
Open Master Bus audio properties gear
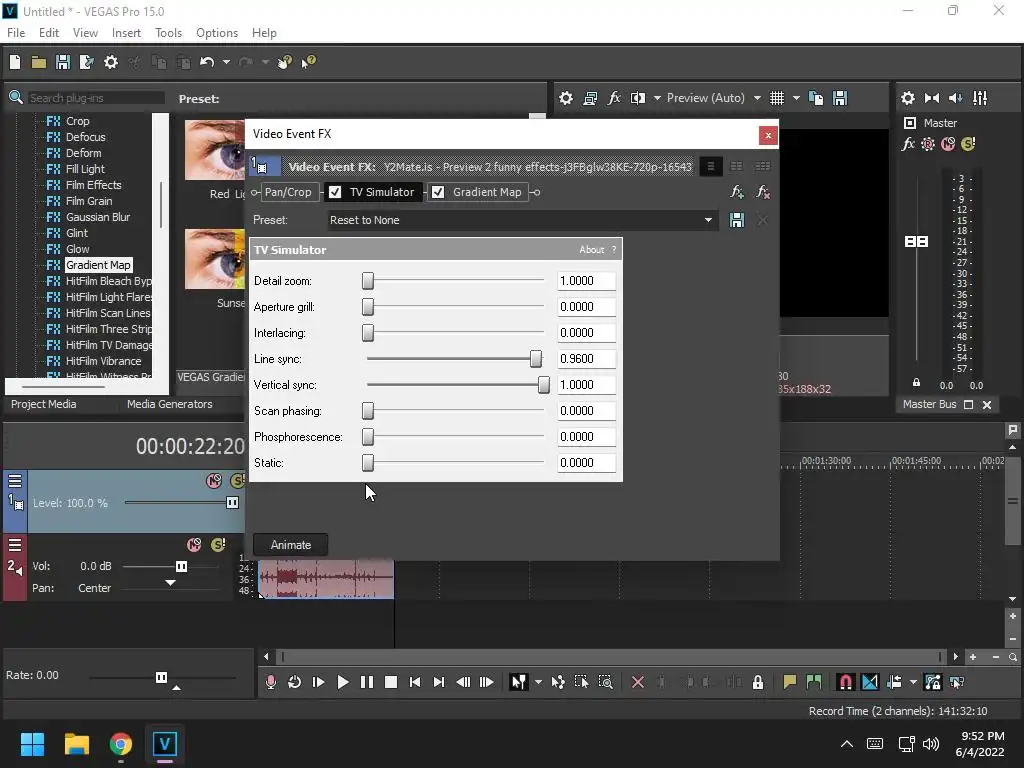tap(908, 99)
